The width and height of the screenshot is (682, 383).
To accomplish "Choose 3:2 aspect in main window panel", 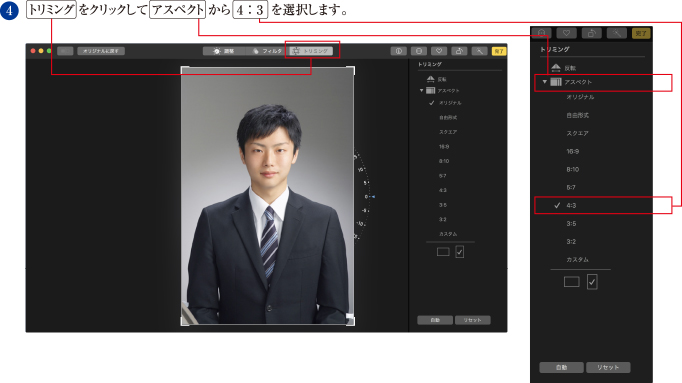I will point(442,219).
